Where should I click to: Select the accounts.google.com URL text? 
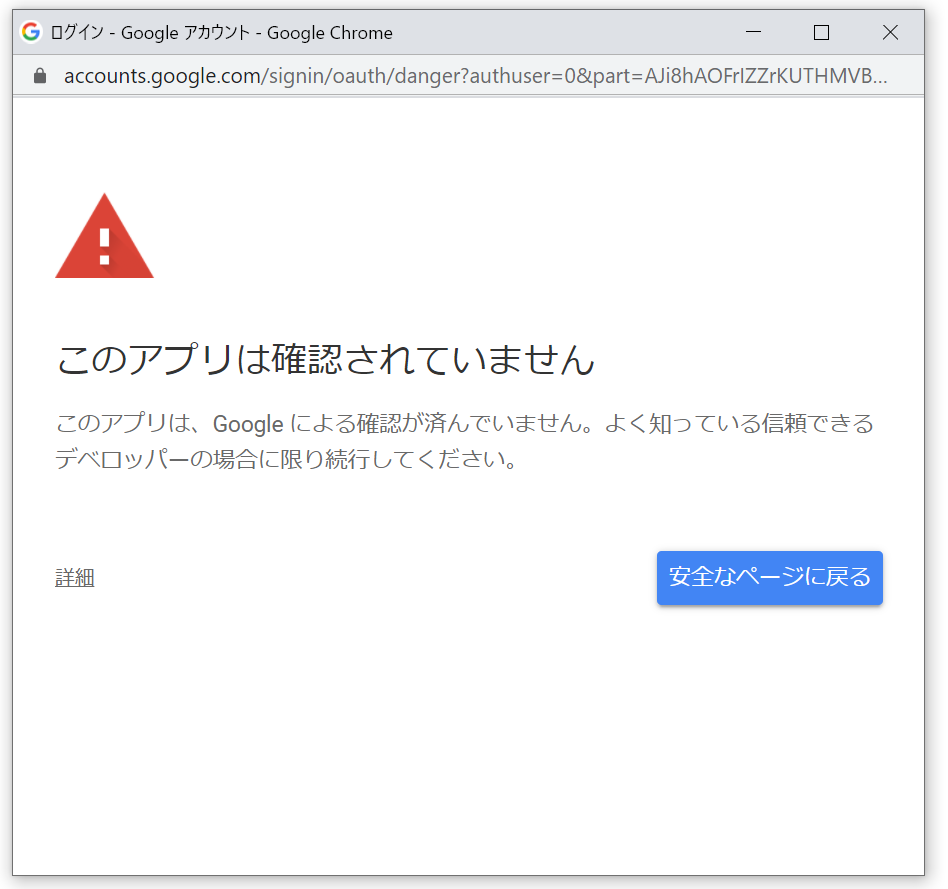click(x=475, y=76)
